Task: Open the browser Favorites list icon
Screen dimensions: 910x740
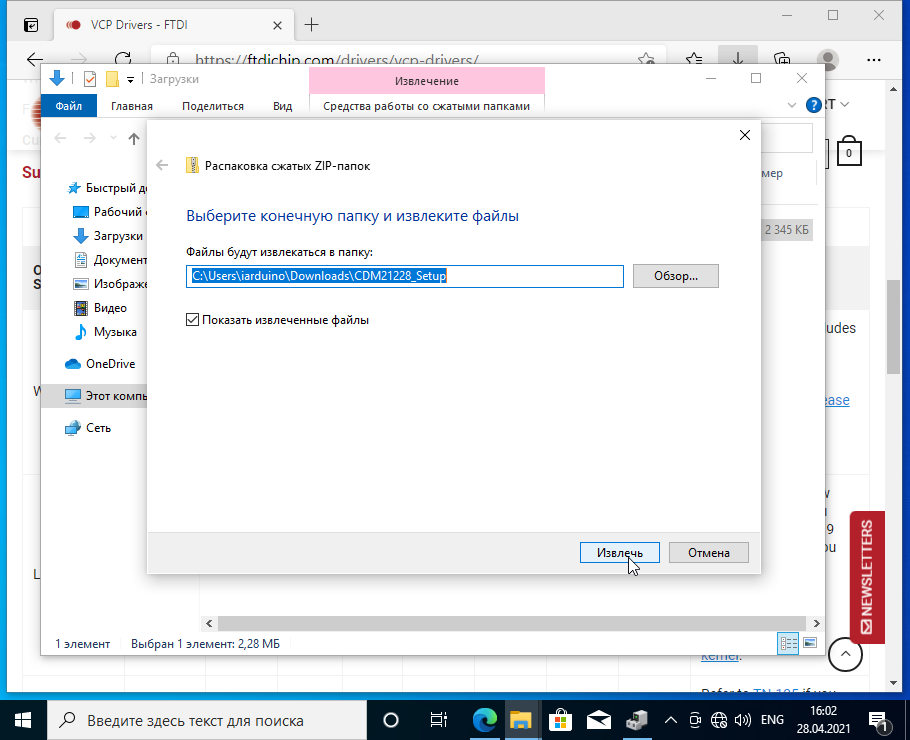Action: 694,59
